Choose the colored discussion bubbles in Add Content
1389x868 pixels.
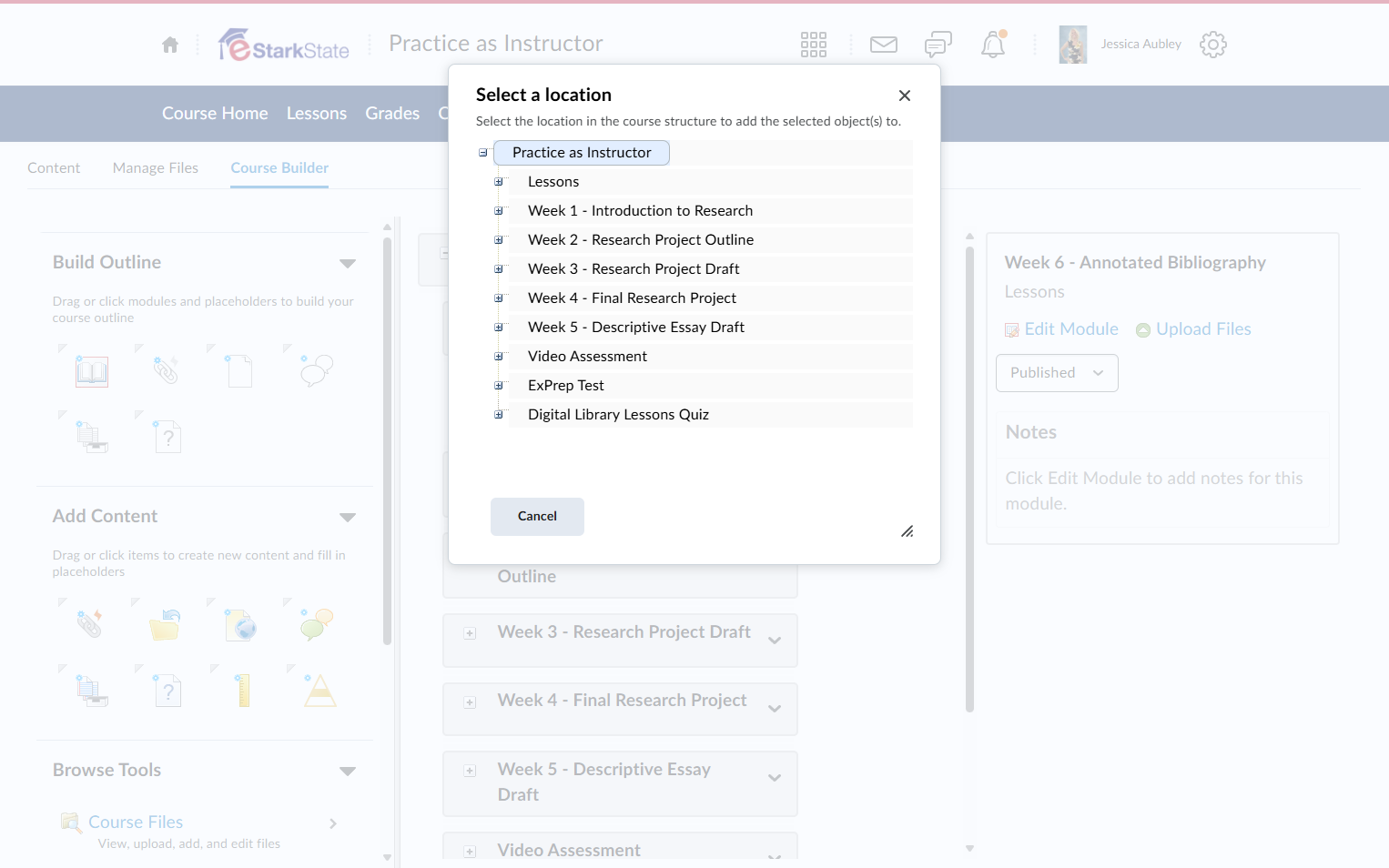(317, 624)
